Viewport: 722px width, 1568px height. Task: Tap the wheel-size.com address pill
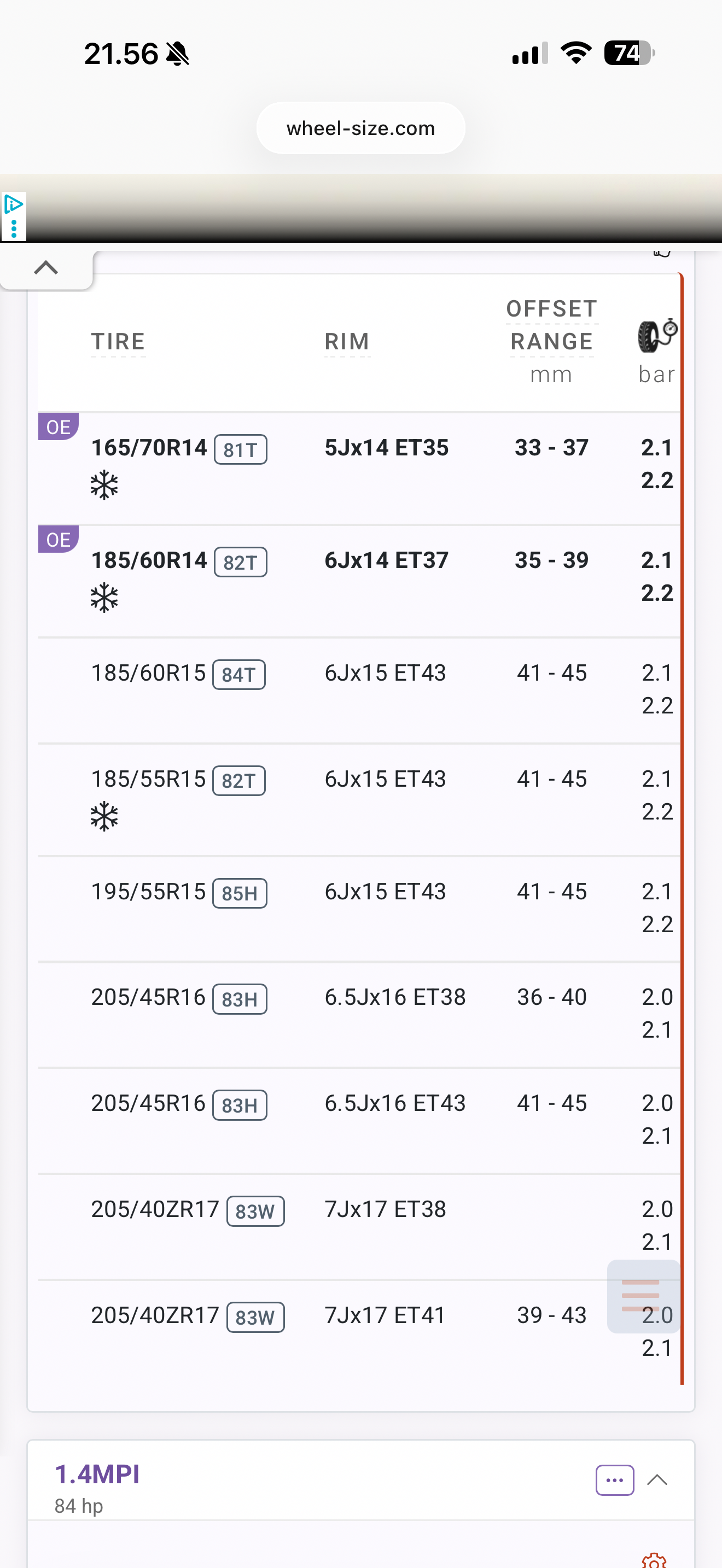tap(360, 128)
